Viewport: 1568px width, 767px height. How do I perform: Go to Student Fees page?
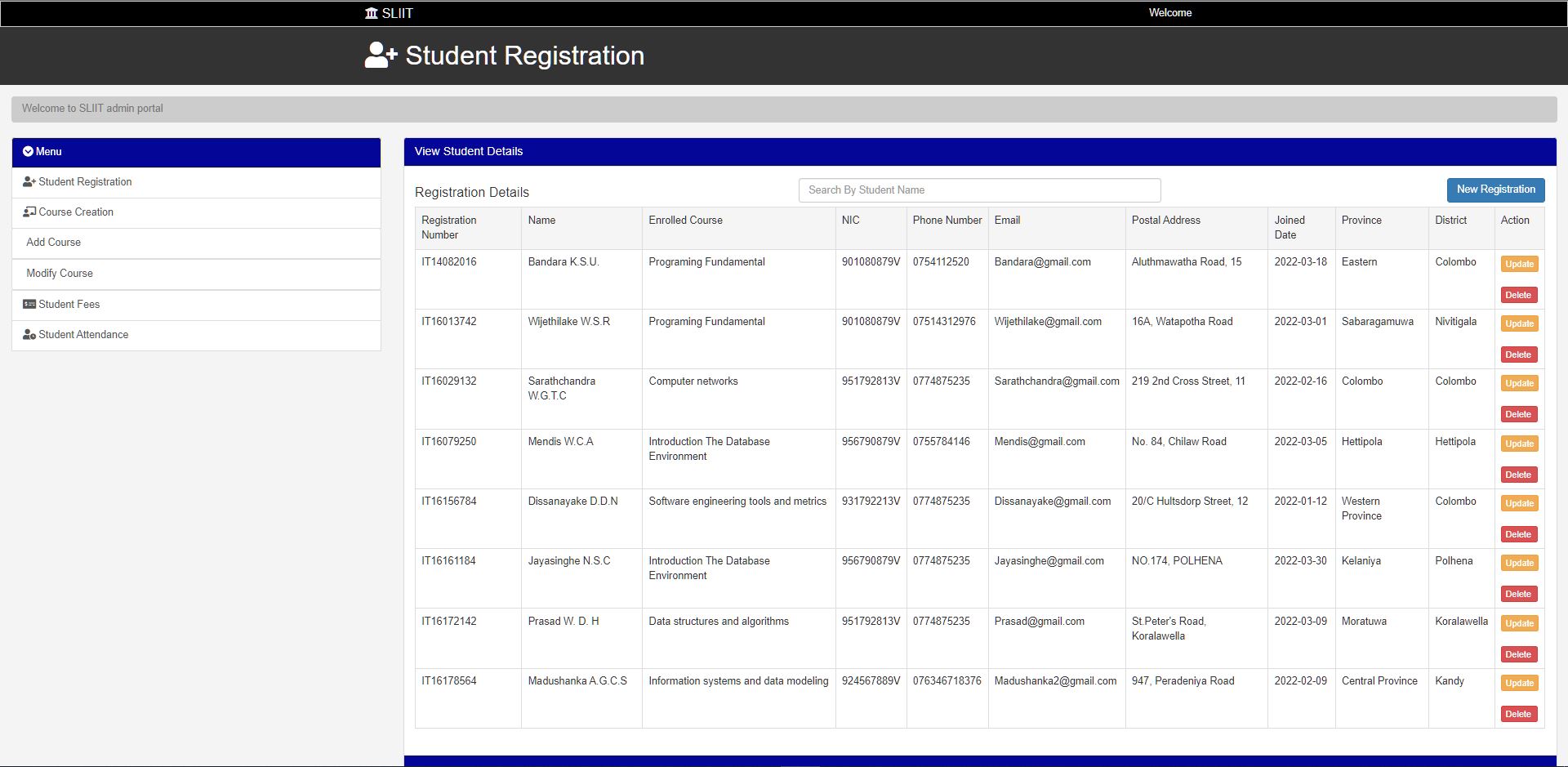[x=196, y=305]
